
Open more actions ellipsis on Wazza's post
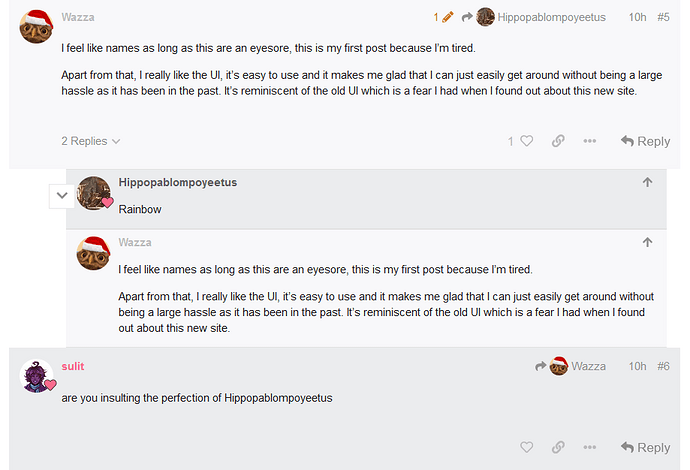[x=590, y=142]
